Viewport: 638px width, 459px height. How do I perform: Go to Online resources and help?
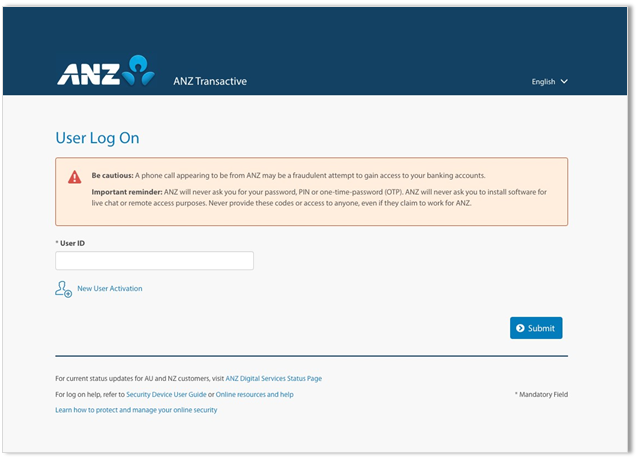click(255, 395)
